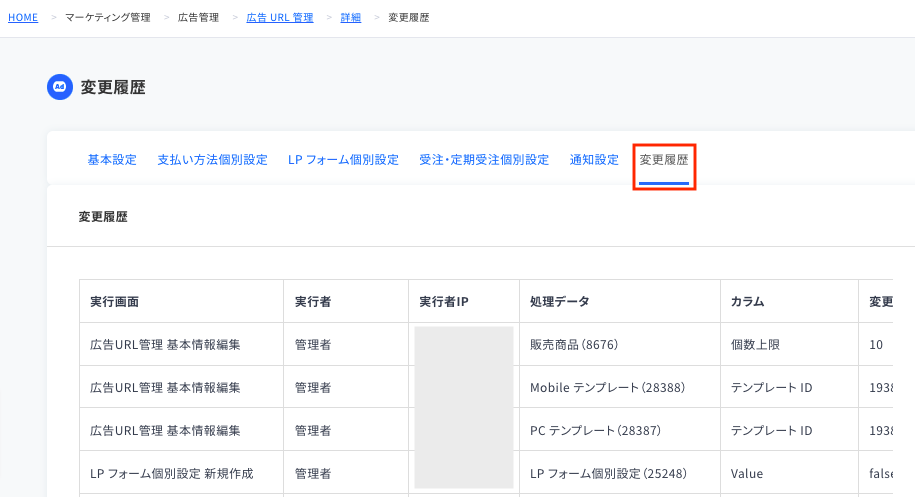The image size is (915, 497).
Task: Open the 通知設定 tab
Action: click(x=594, y=159)
